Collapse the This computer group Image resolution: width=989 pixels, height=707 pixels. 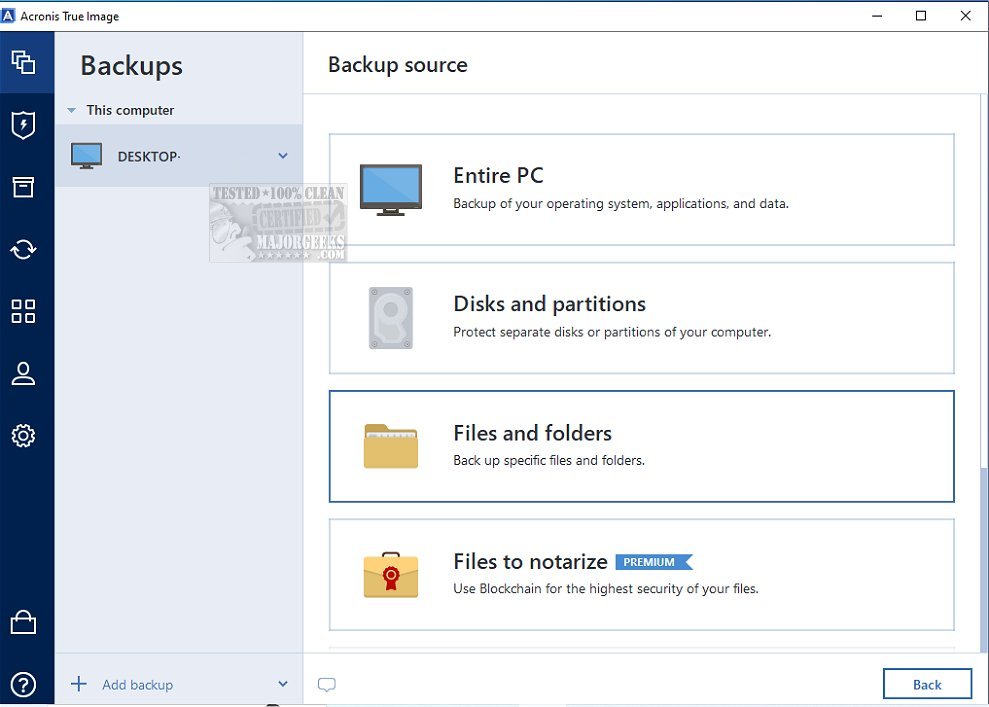point(72,110)
